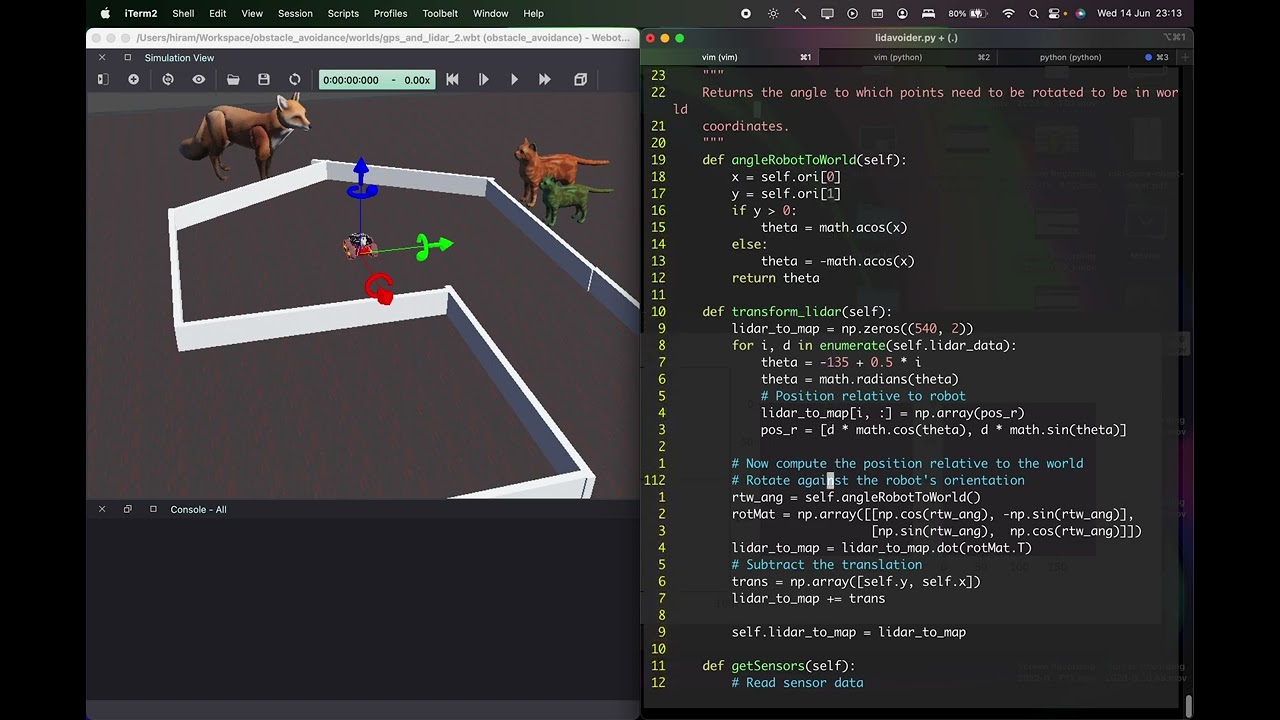Reload the world with the circular arrows
Viewport: 1280px width, 720px height.
[x=295, y=79]
